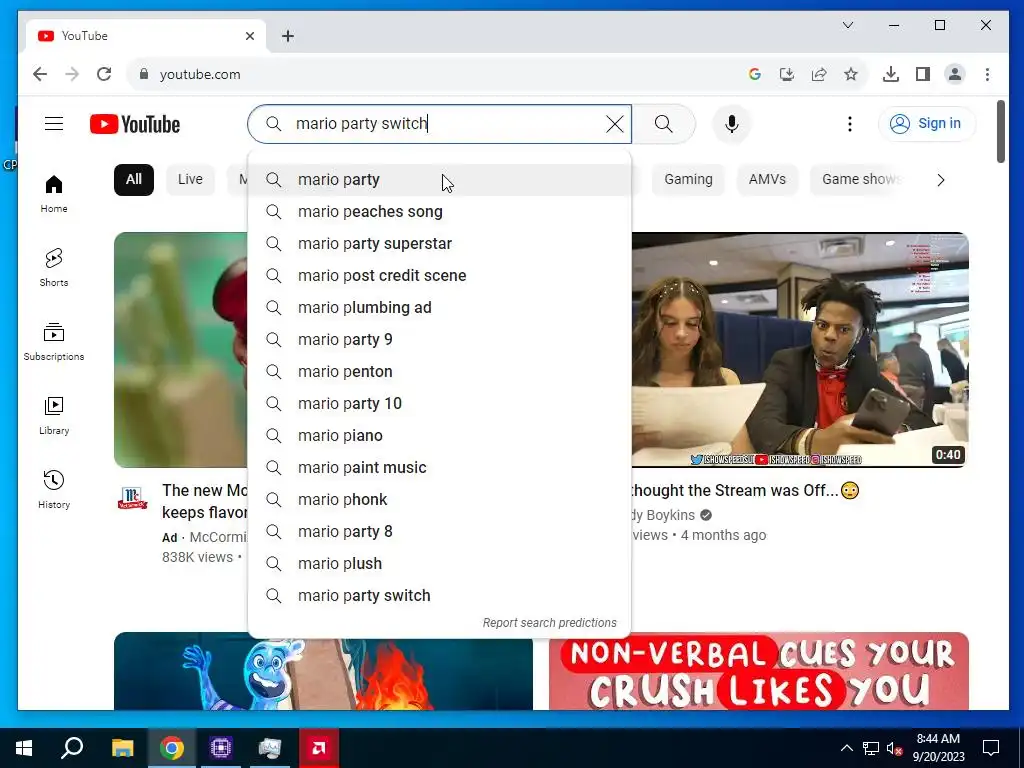Open Library in the sidebar
Viewport: 1024px width, 768px height.
pyautogui.click(x=54, y=415)
